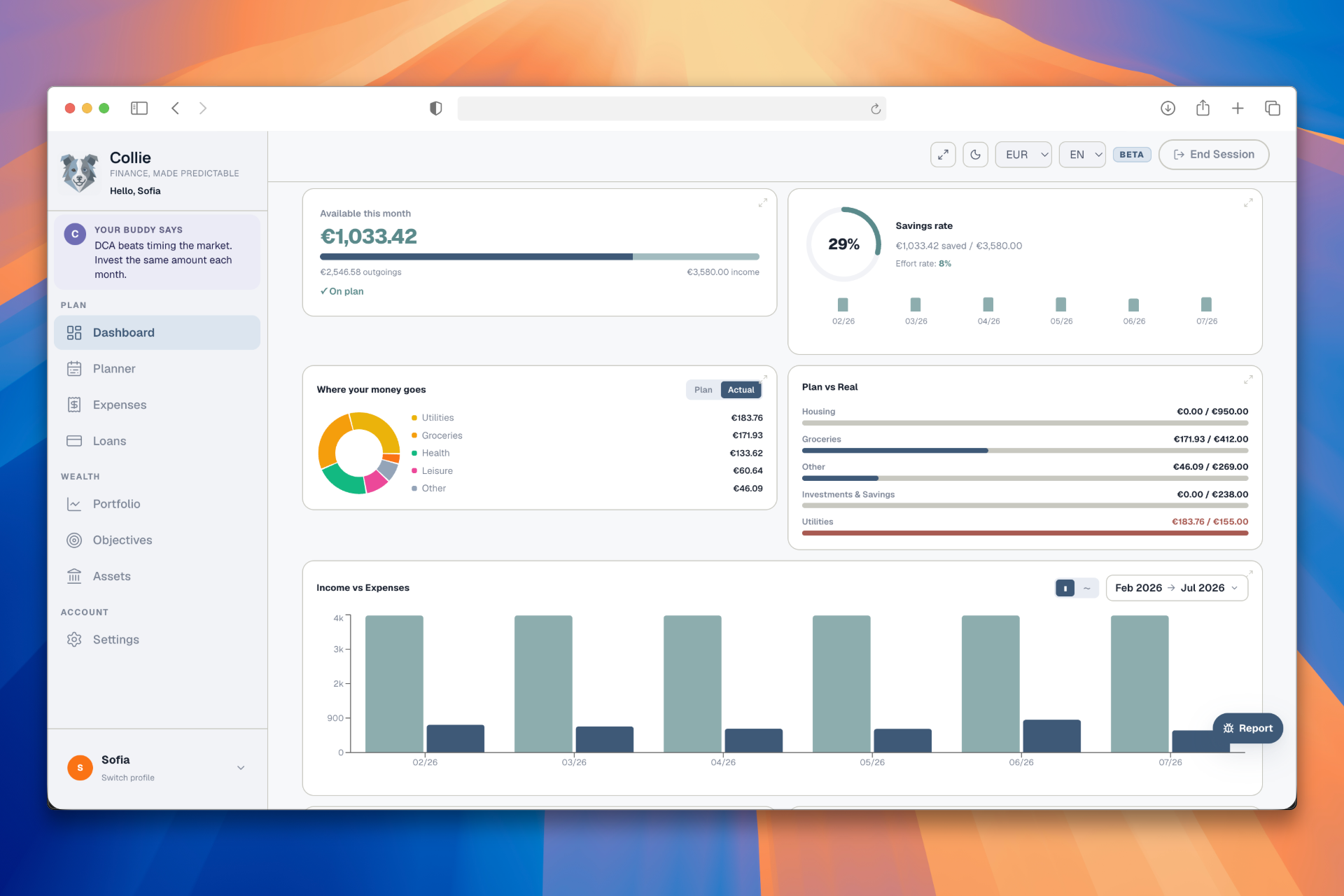Screen dimensions: 1344x896
Task: Open Safari downloads icon
Action: click(1168, 108)
